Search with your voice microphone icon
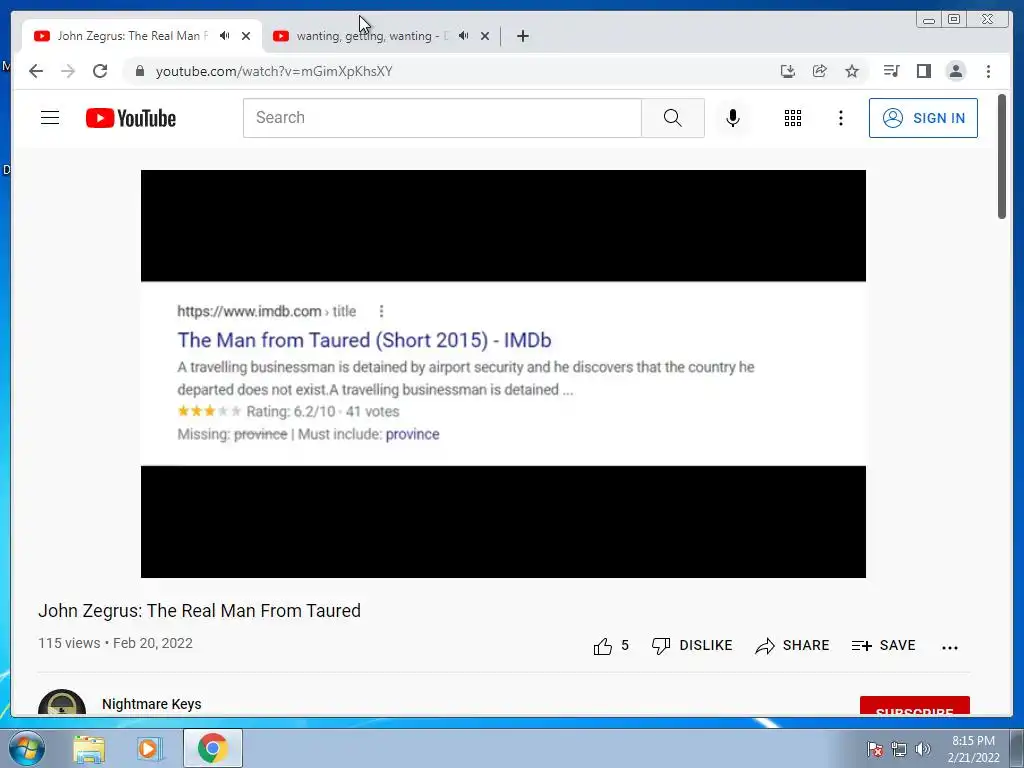Image resolution: width=1024 pixels, height=768 pixels. tap(733, 118)
